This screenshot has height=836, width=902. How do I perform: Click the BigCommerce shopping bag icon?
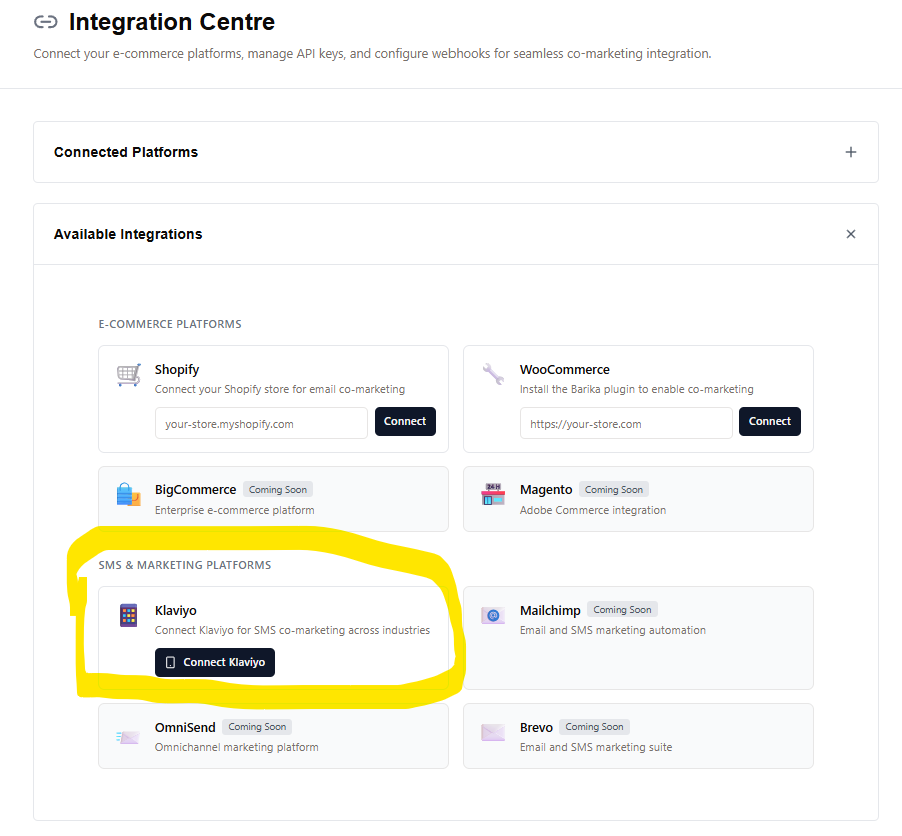[x=129, y=494]
